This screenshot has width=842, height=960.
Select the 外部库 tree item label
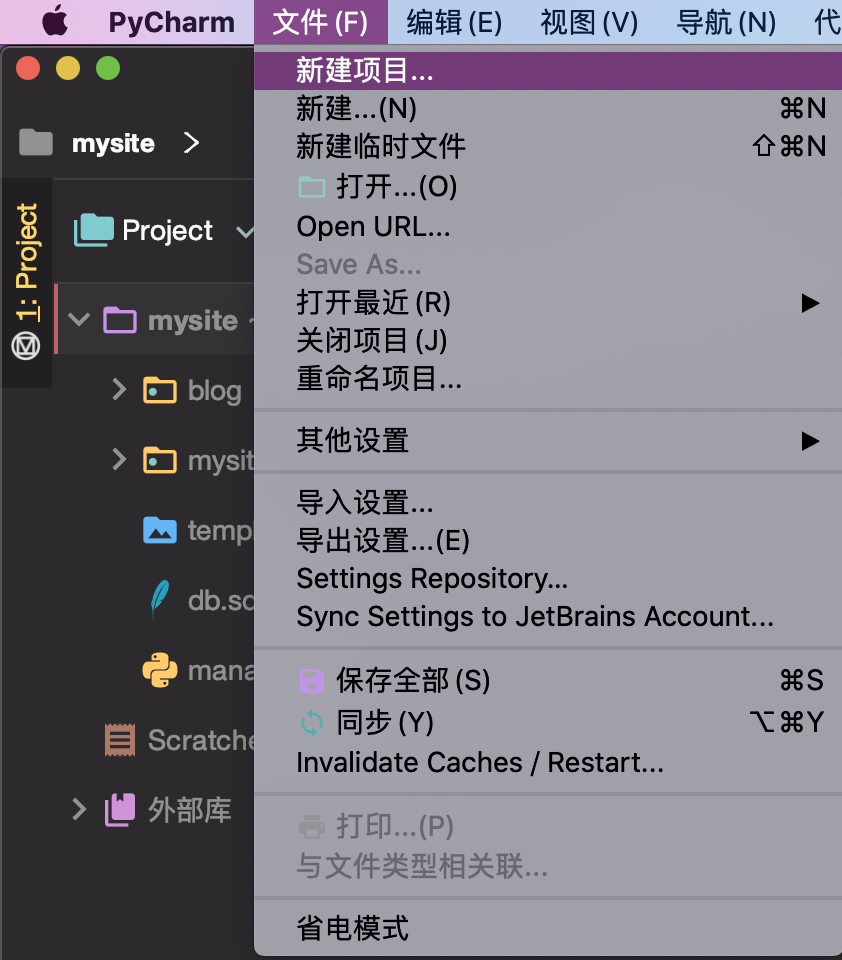[190, 810]
